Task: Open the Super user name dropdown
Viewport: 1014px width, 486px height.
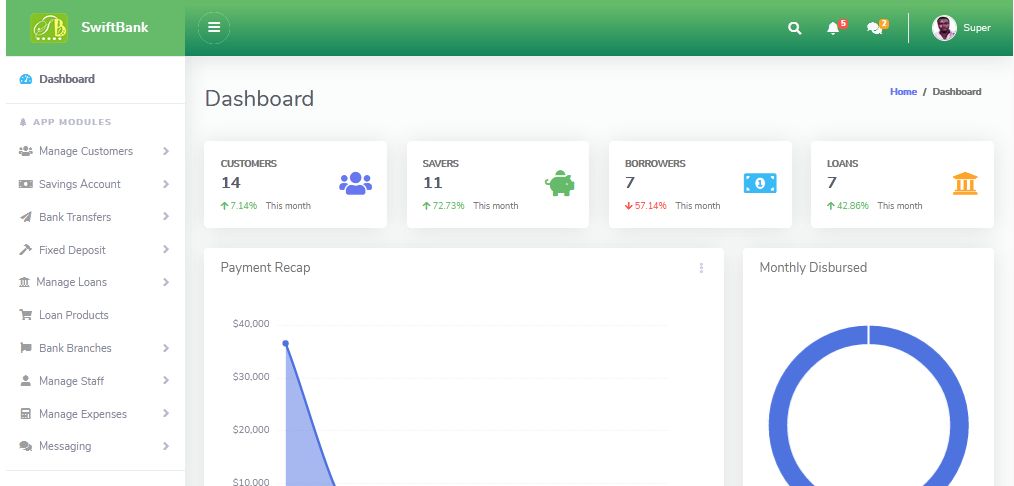Action: pyautogui.click(x=976, y=28)
